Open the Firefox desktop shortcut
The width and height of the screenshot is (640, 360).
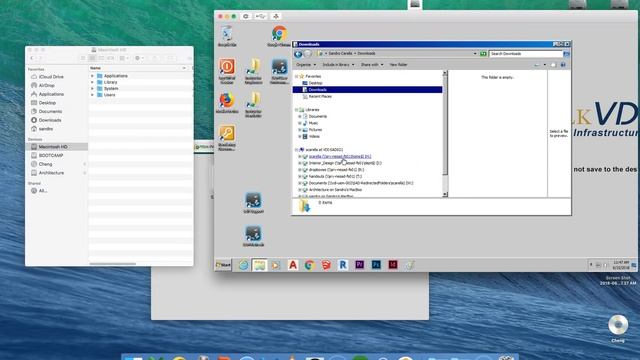[x=227, y=102]
